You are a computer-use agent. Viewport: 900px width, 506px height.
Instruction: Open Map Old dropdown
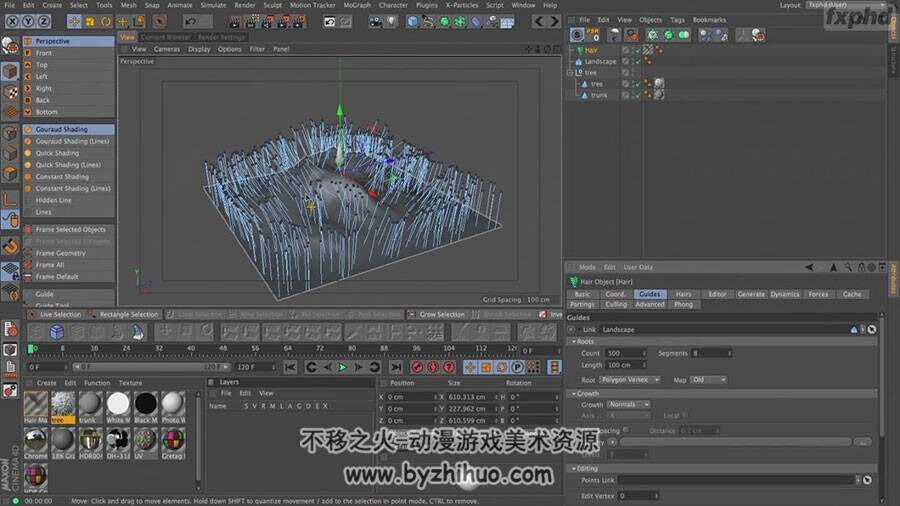pyautogui.click(x=708, y=380)
